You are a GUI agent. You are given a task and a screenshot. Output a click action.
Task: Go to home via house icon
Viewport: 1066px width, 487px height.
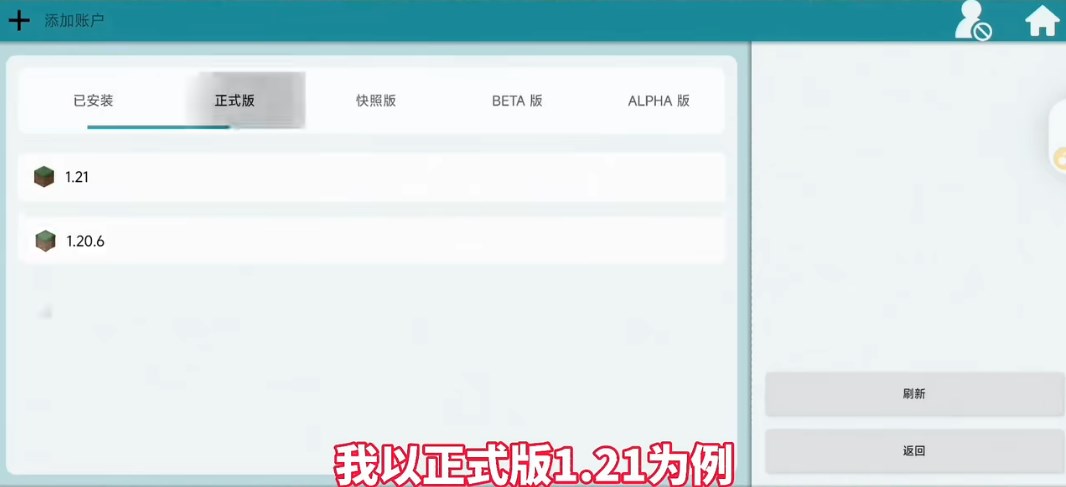click(1042, 21)
